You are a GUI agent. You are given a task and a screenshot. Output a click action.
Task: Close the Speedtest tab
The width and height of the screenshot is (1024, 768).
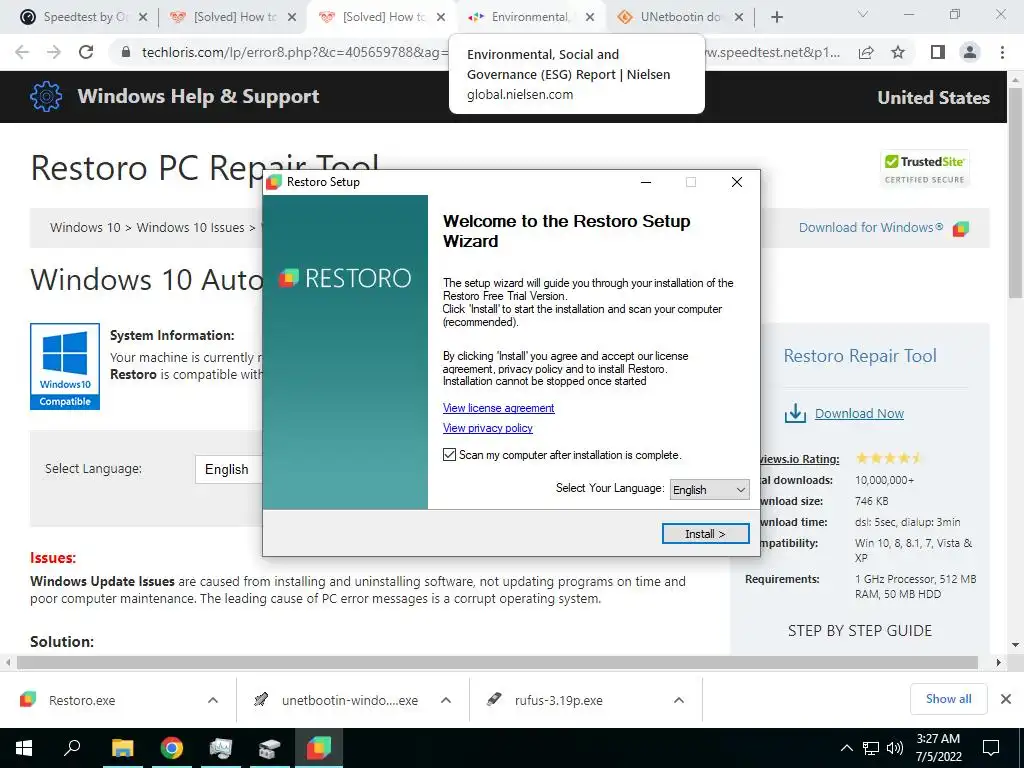[x=144, y=17]
